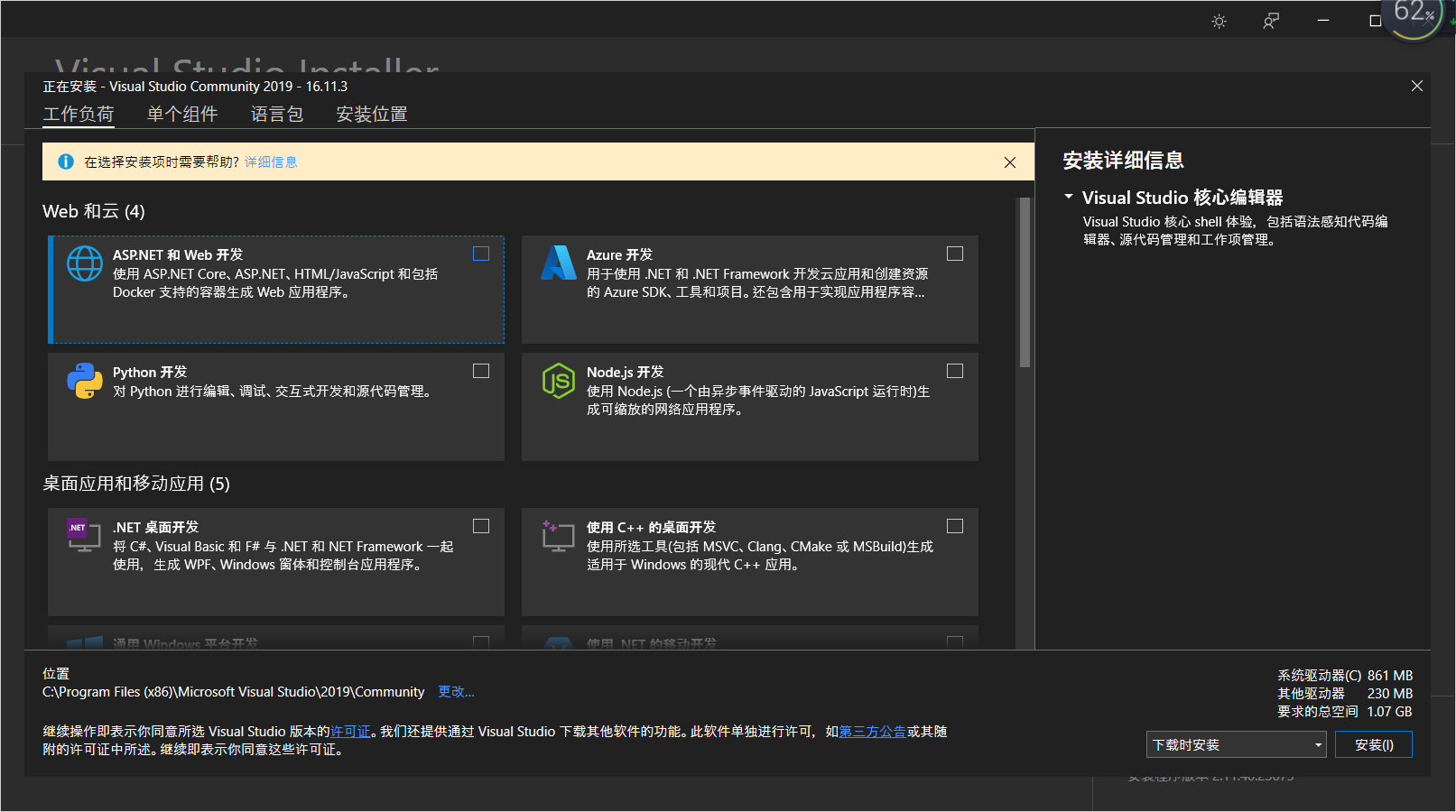Open the 详细信息 help link
Screen dimensions: 1456x812
point(271,162)
